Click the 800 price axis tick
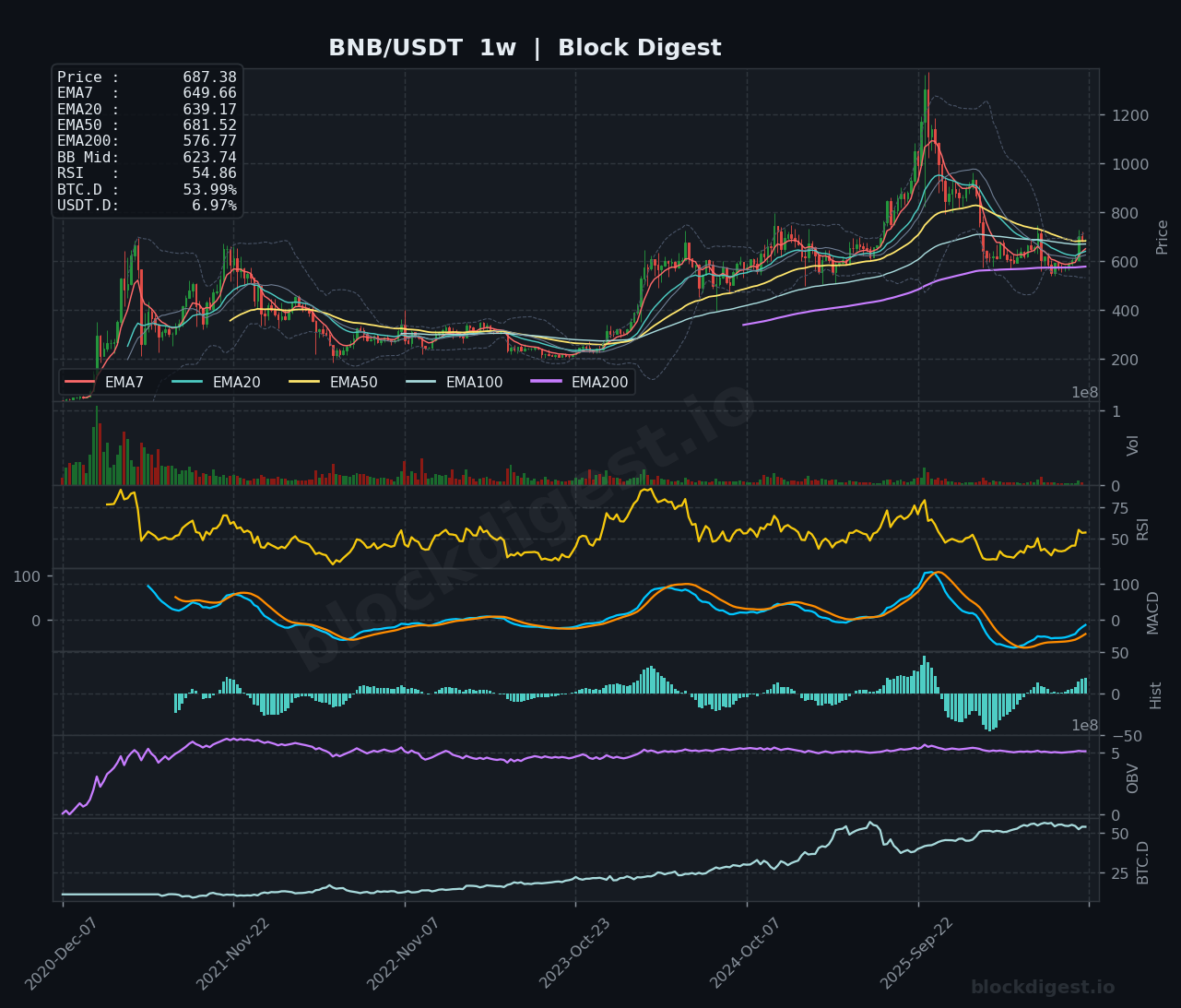The width and height of the screenshot is (1181, 1008). [x=1126, y=213]
